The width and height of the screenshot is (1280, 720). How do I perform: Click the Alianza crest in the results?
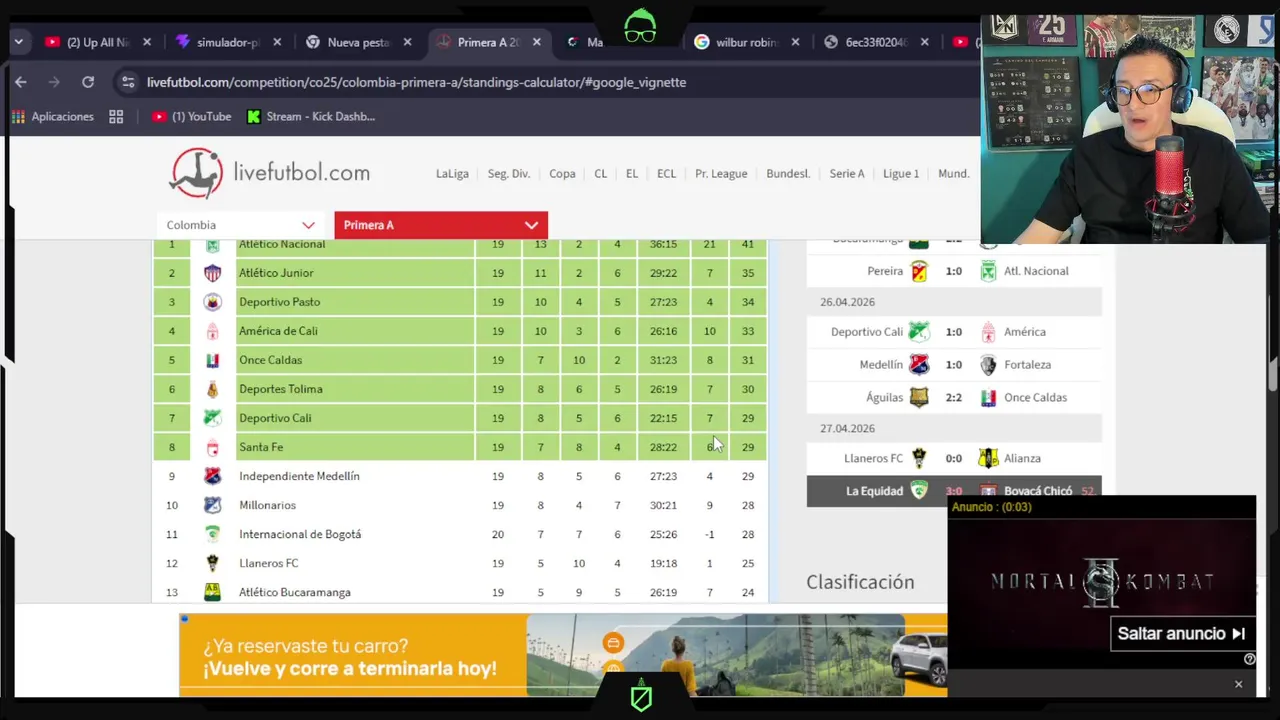988,458
